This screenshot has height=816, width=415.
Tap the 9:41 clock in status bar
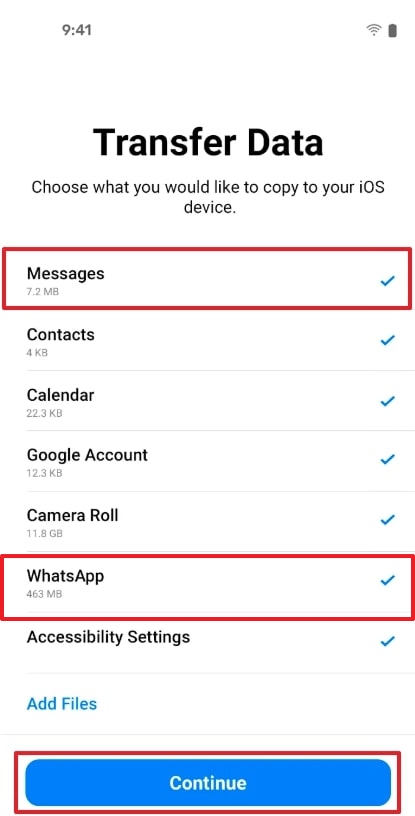pos(77,30)
